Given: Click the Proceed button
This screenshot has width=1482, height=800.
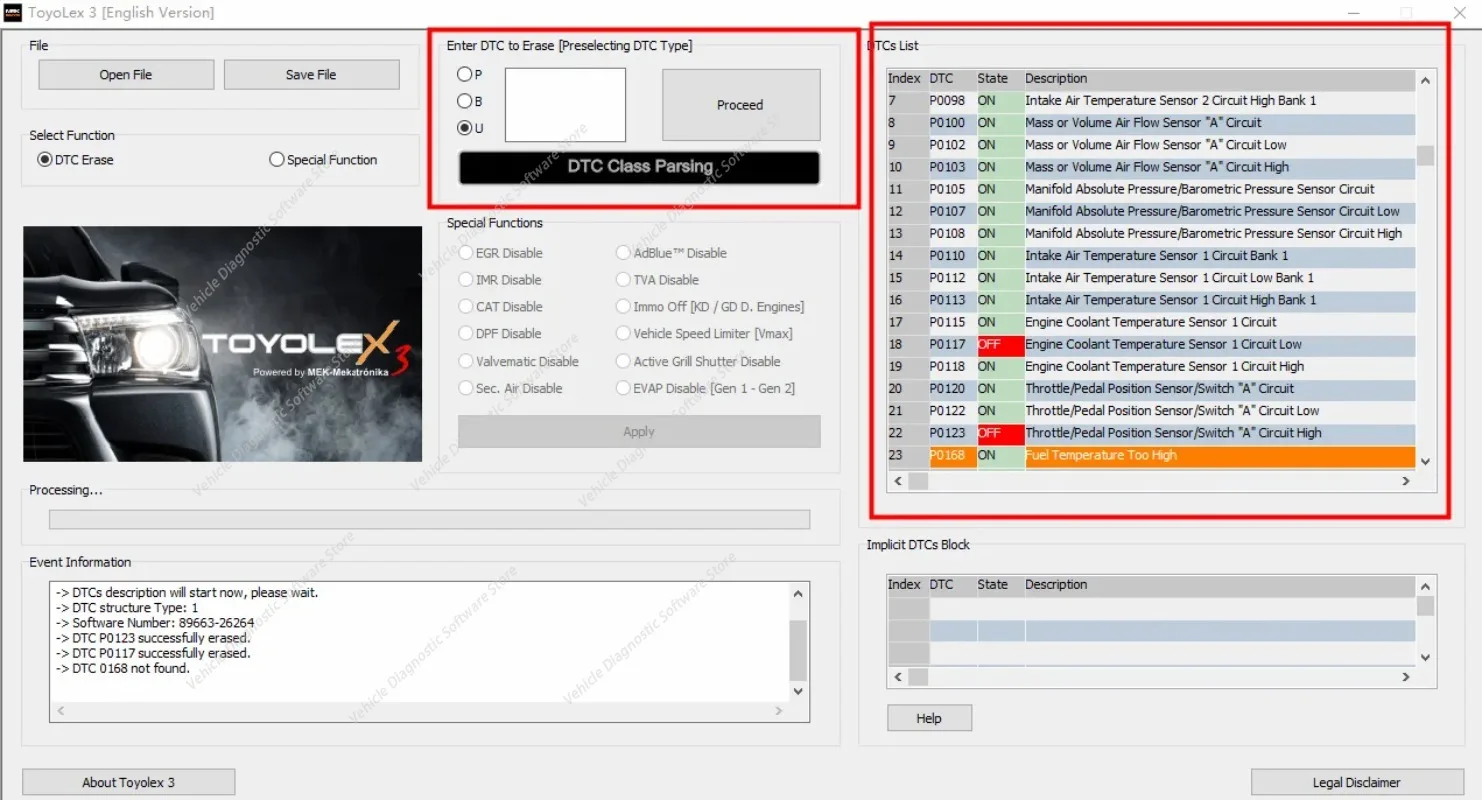Looking at the screenshot, I should pos(741,105).
